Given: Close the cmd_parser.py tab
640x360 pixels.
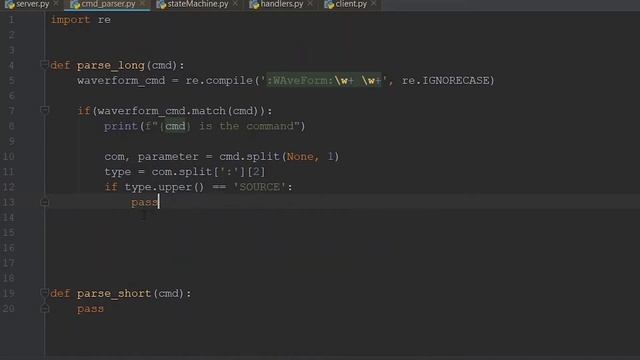Looking at the screenshot, I should pos(142,4).
